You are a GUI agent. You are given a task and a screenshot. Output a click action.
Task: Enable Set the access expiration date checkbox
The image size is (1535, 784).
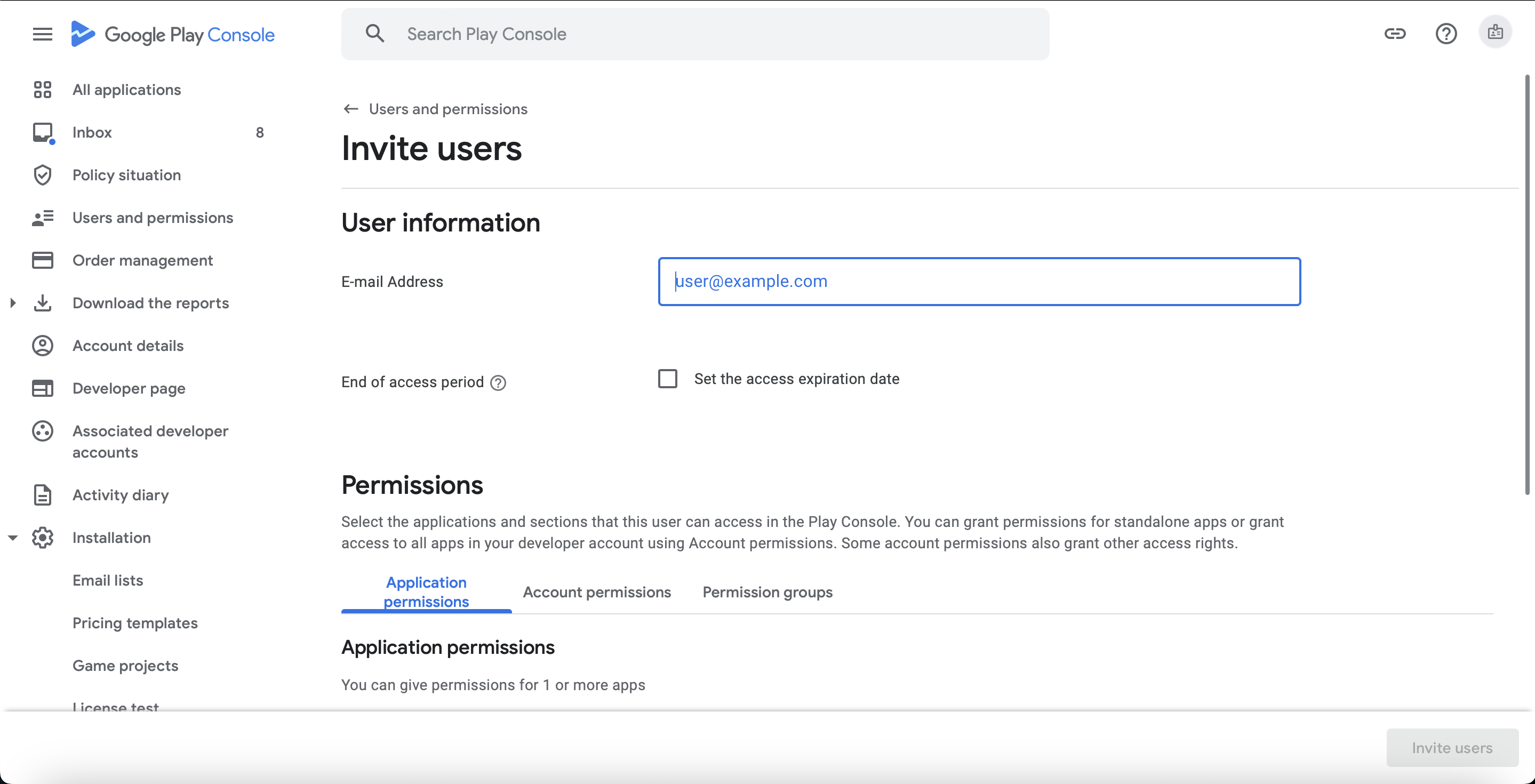[x=667, y=379]
